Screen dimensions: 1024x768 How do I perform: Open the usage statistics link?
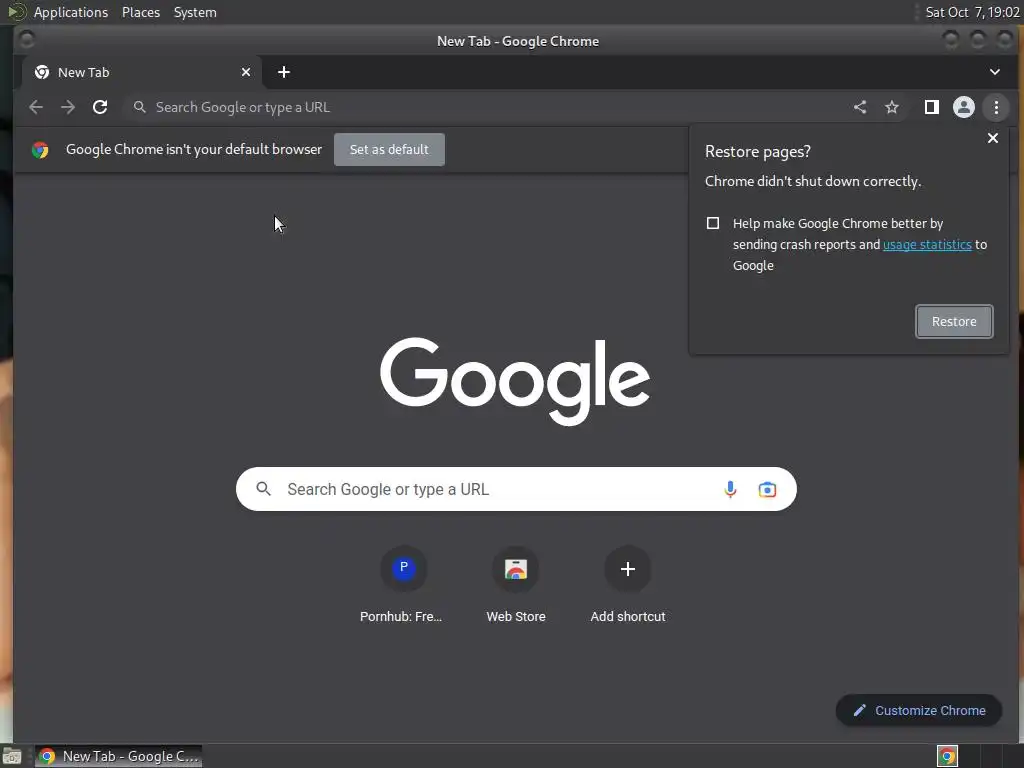click(x=927, y=244)
